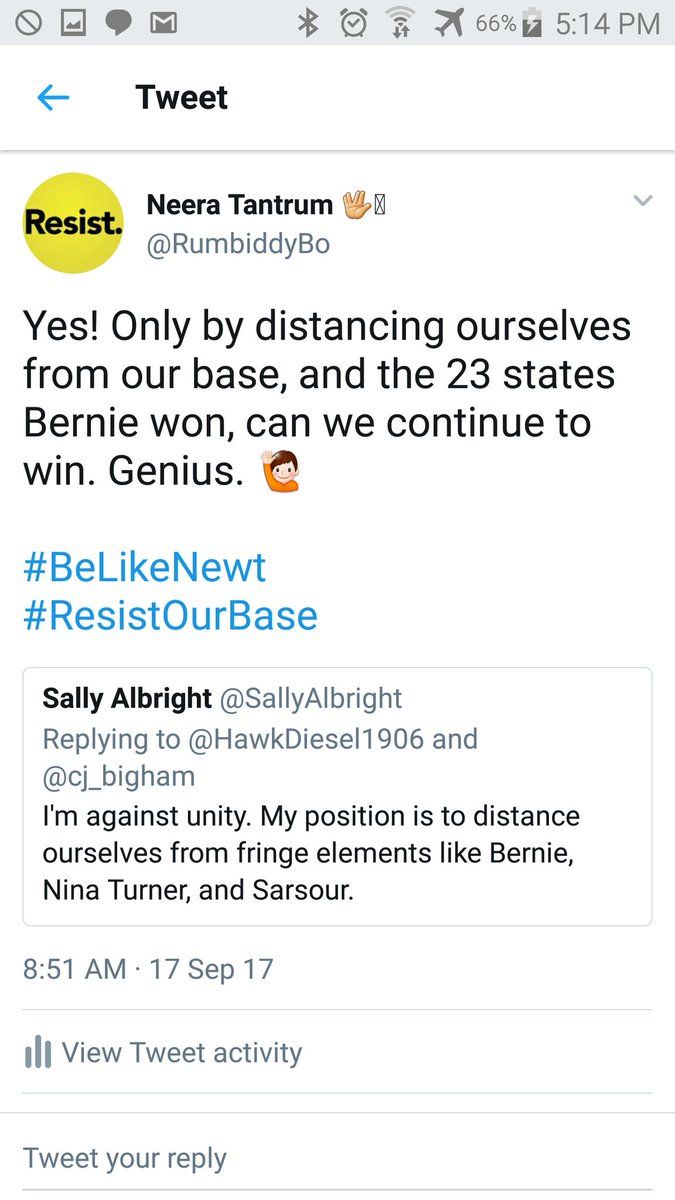
Task: Open the @RumbiddyBo handle
Action: pyautogui.click(x=238, y=244)
